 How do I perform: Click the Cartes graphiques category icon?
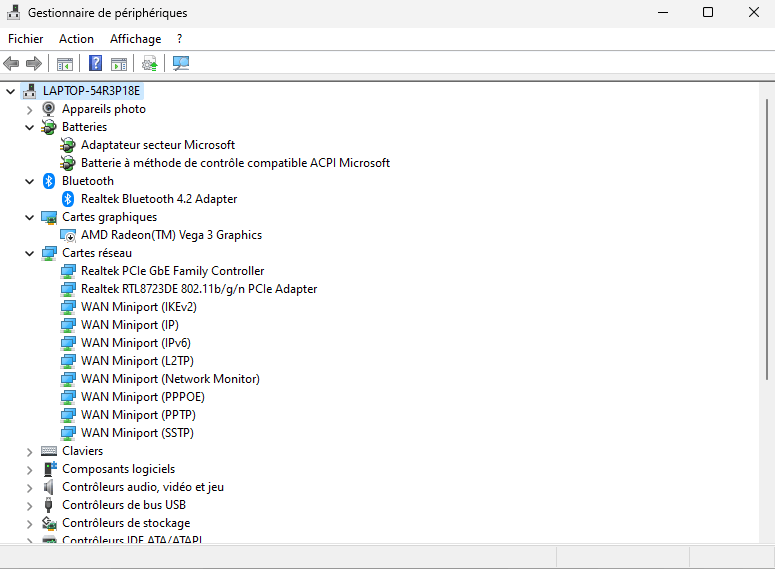(48, 217)
